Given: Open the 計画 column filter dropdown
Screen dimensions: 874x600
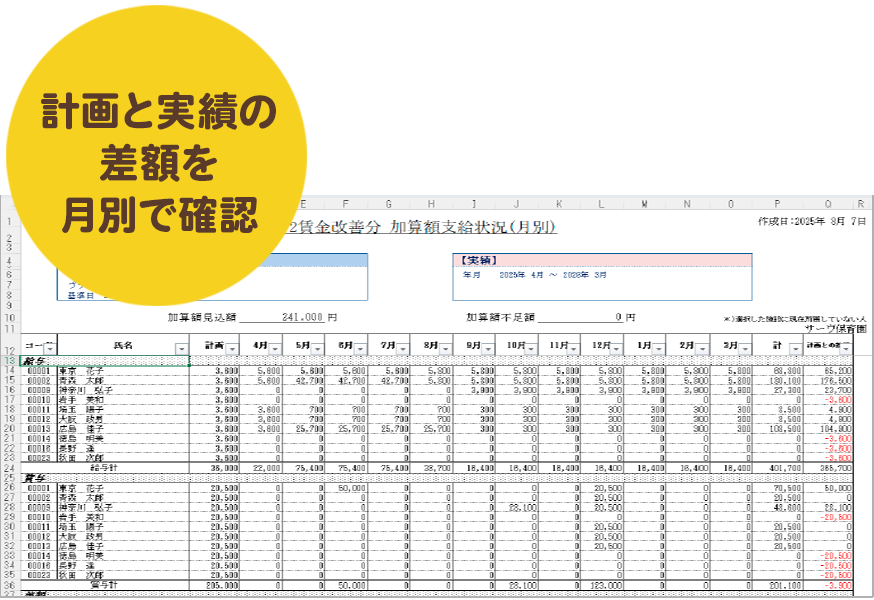Looking at the screenshot, I should [232, 347].
